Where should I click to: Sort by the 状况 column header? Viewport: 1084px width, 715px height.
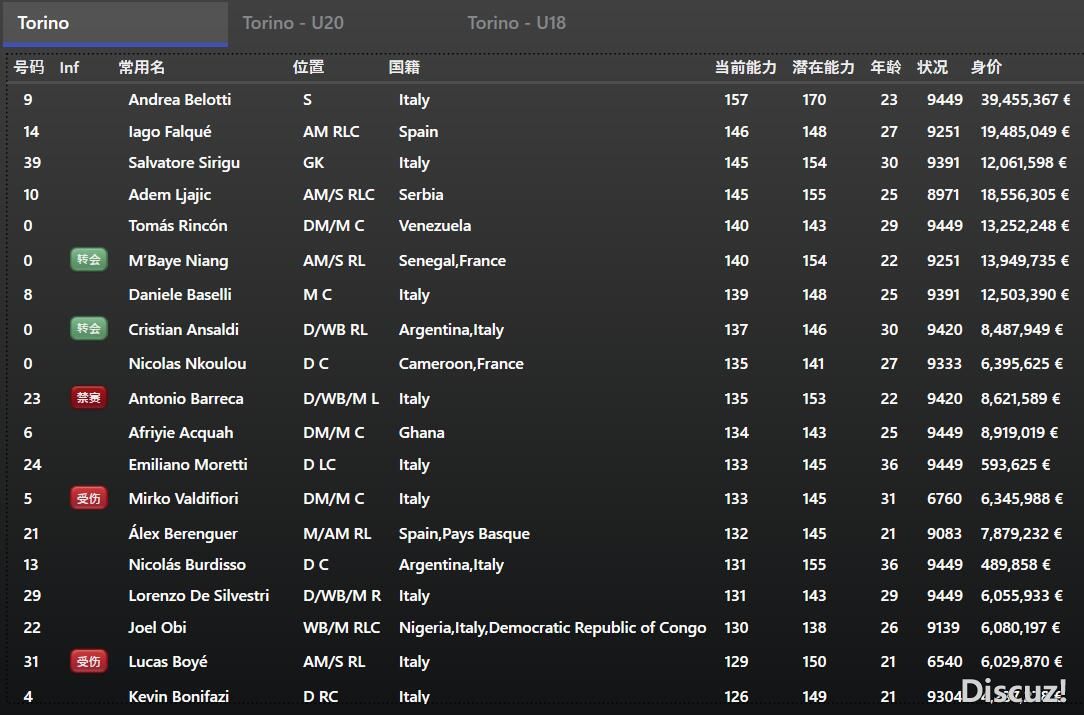click(x=933, y=67)
